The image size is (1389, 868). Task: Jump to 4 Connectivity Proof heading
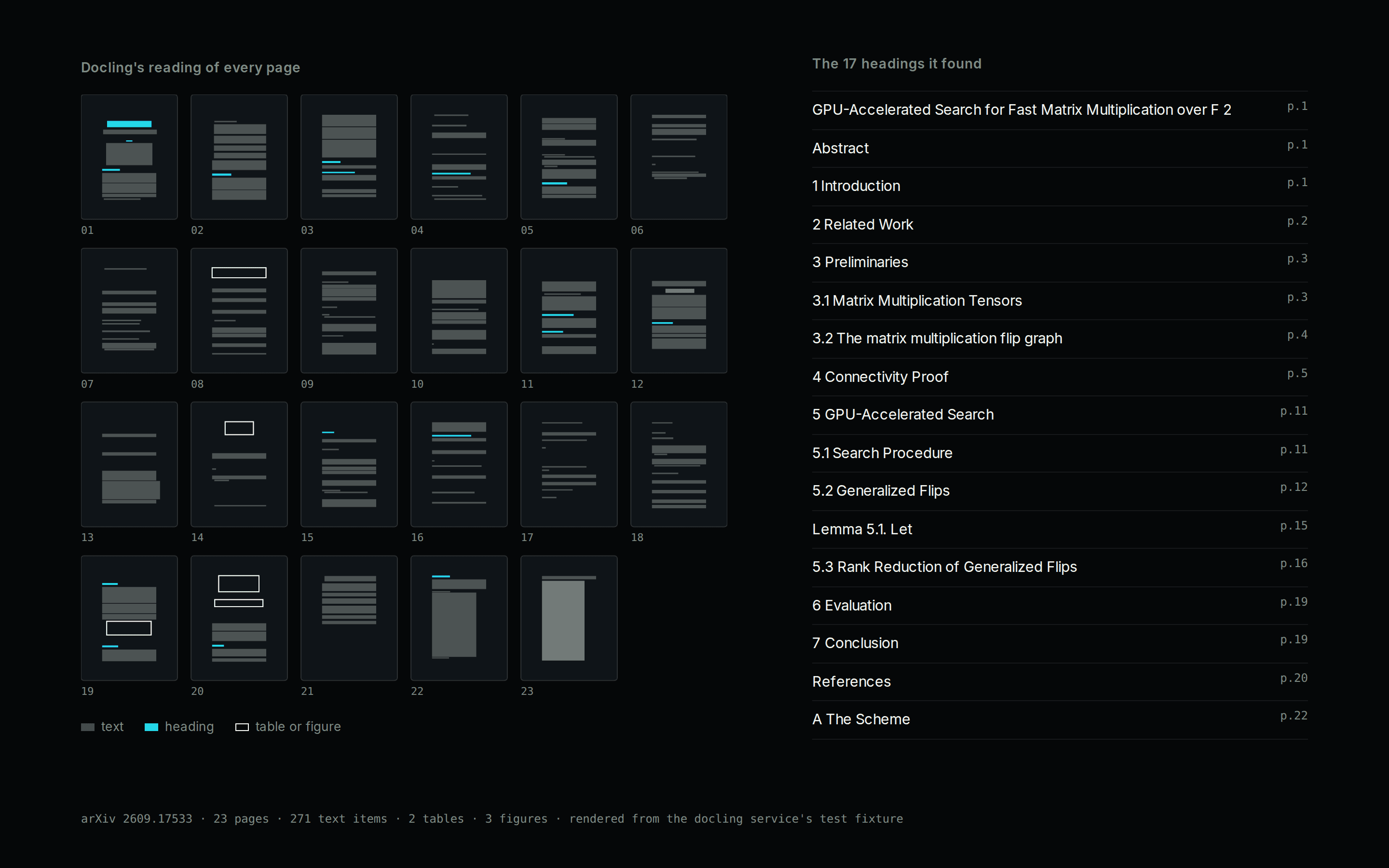(x=1060, y=377)
